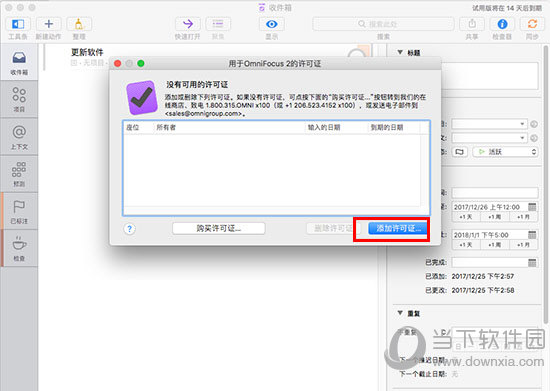Open the 显示 eye view options
Image resolution: width=550 pixels, height=391 pixels.
point(271,24)
